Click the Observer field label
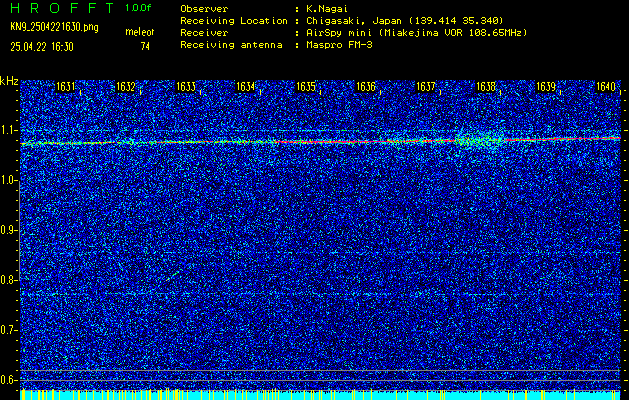629x400 pixels. [204, 8]
